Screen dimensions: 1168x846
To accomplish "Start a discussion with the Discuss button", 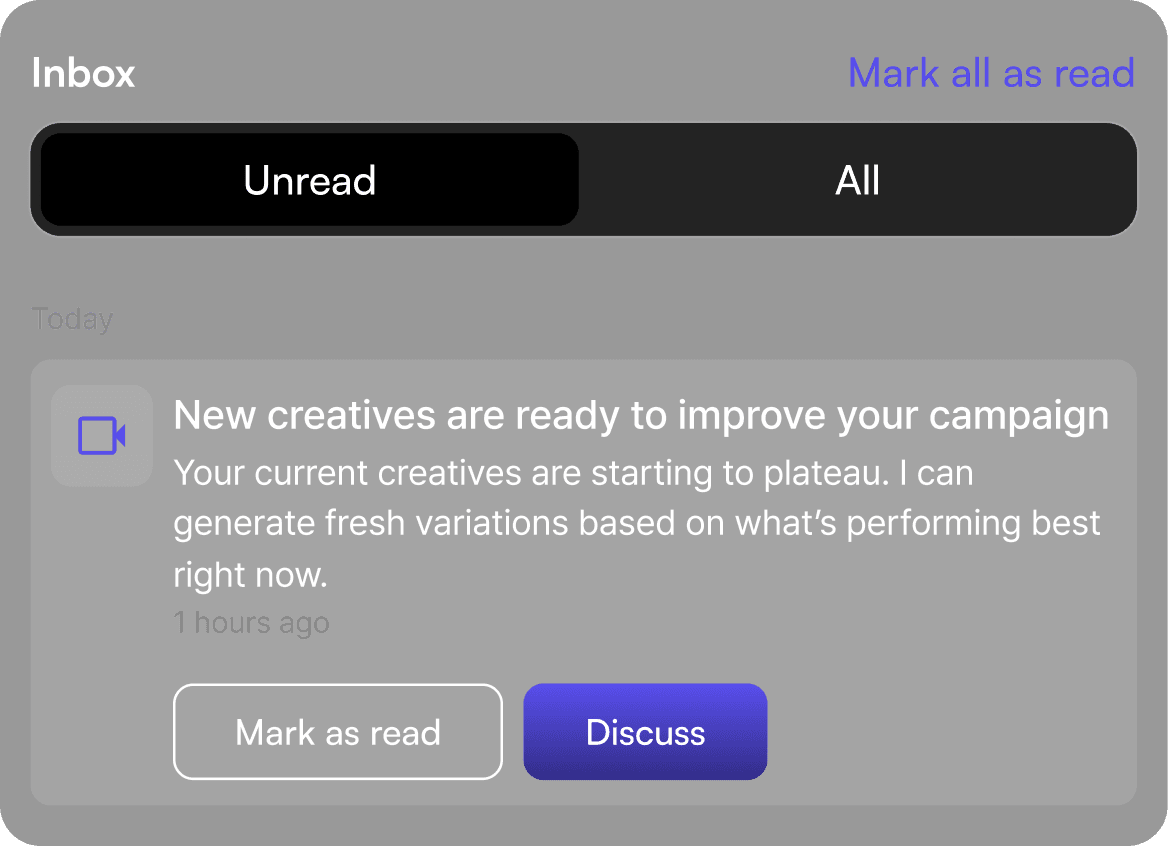I will pyautogui.click(x=645, y=731).
